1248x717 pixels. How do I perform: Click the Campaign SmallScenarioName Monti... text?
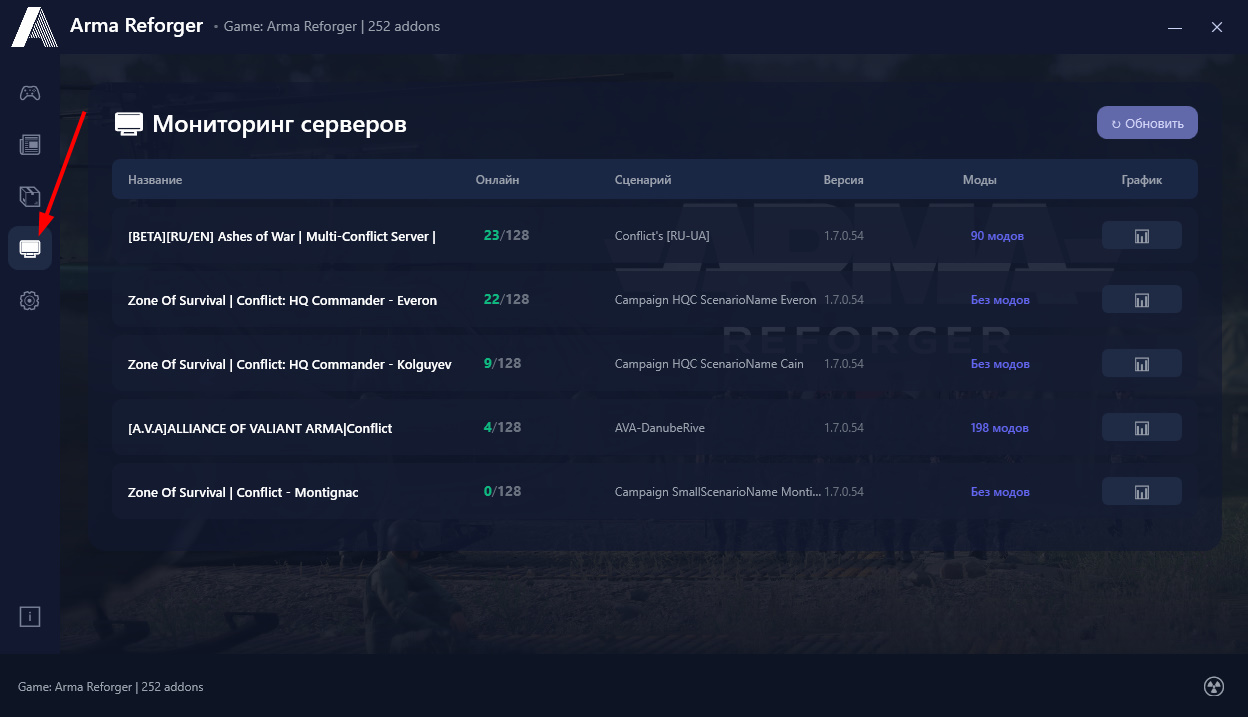click(718, 492)
